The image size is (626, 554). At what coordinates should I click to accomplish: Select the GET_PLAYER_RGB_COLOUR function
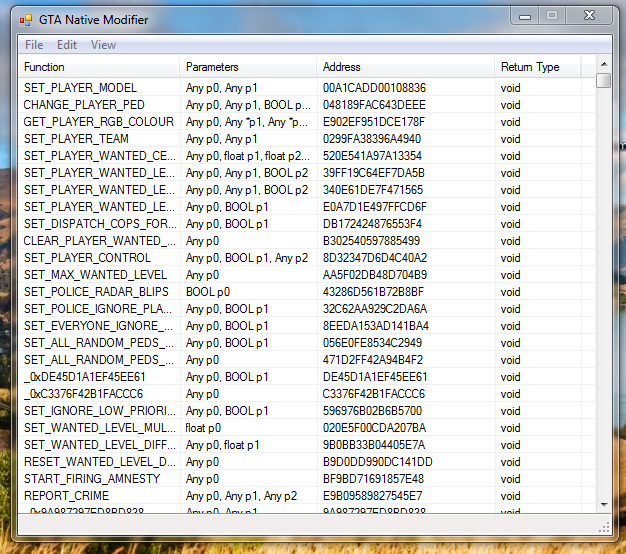(99, 122)
